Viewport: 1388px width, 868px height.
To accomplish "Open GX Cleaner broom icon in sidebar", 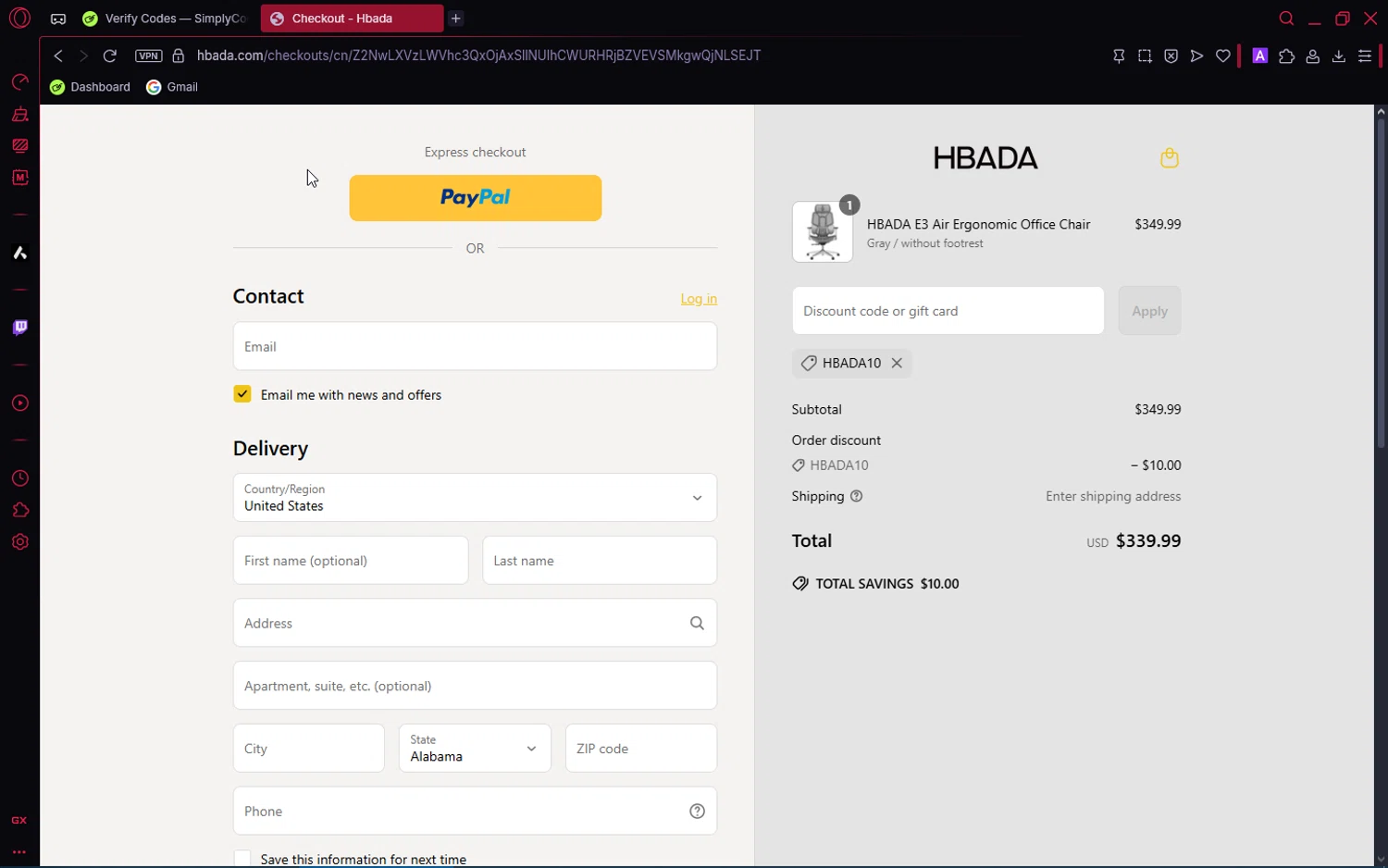I will (x=19, y=115).
